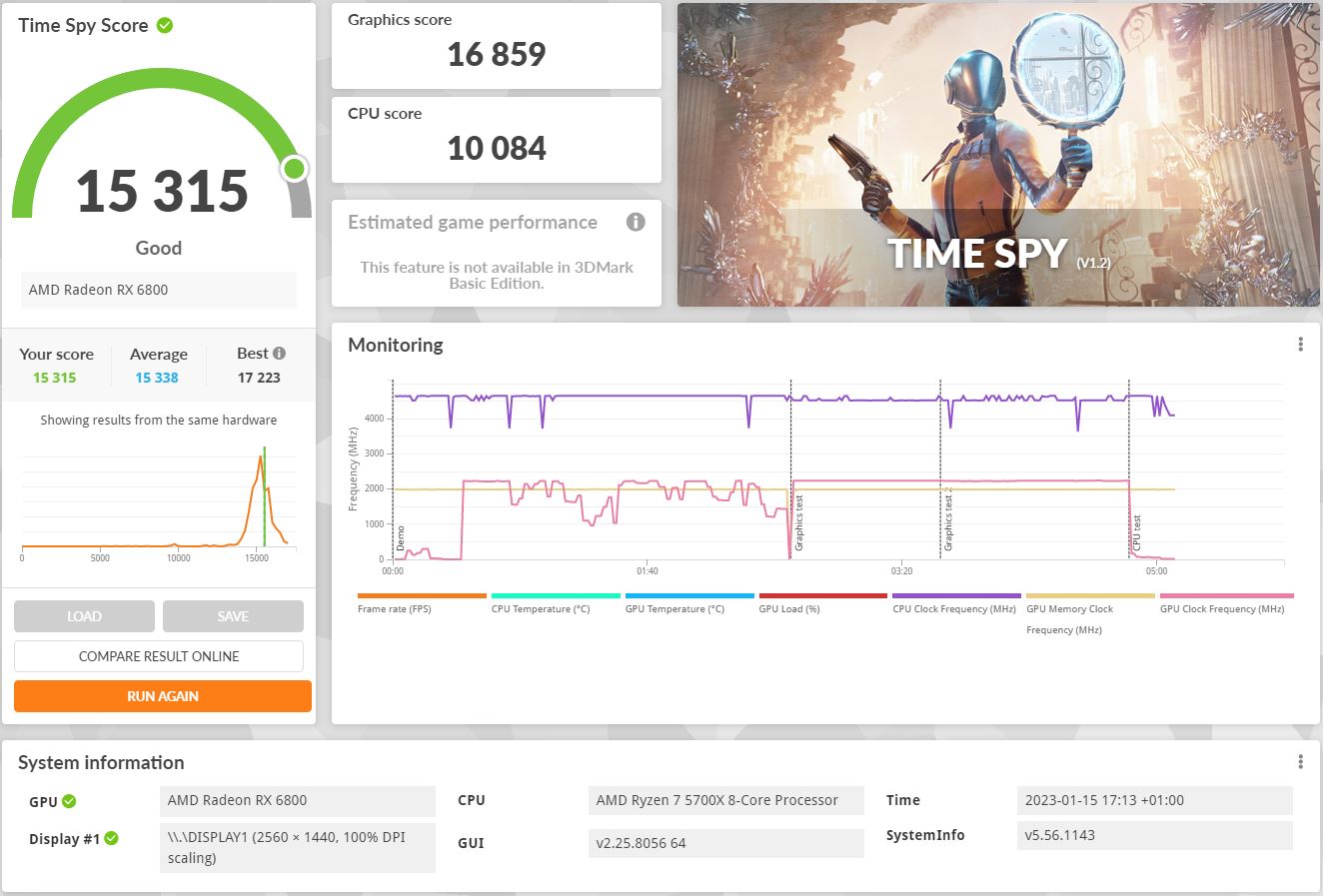
Task: Click the green verified badge next to GPU
Action: click(66, 801)
